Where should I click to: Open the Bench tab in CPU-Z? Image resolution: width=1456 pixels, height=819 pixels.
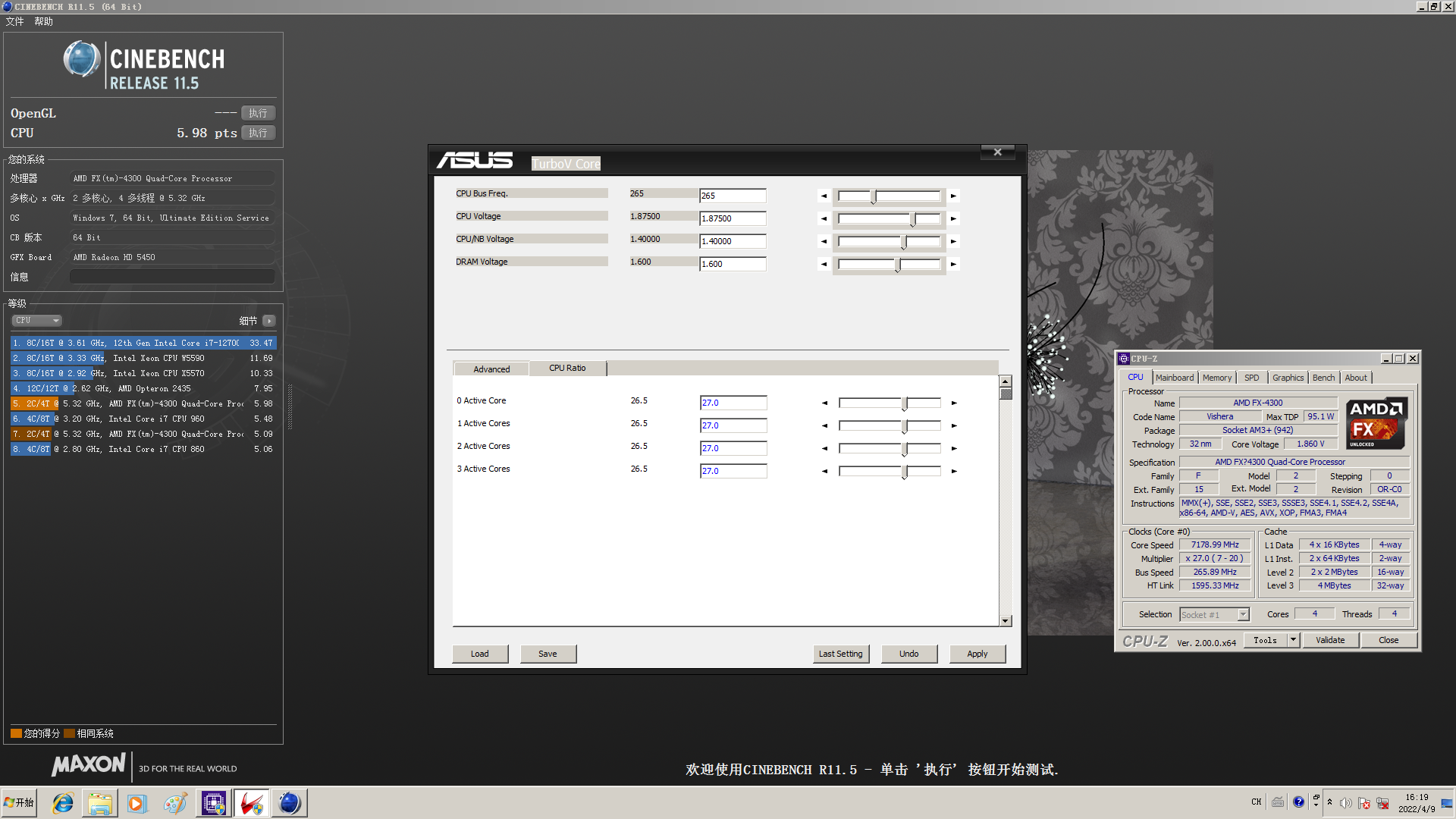1324,378
